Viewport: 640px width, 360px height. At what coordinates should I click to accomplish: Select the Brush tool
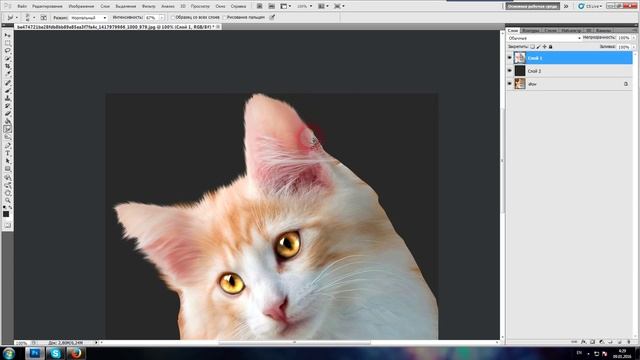tap(7, 90)
